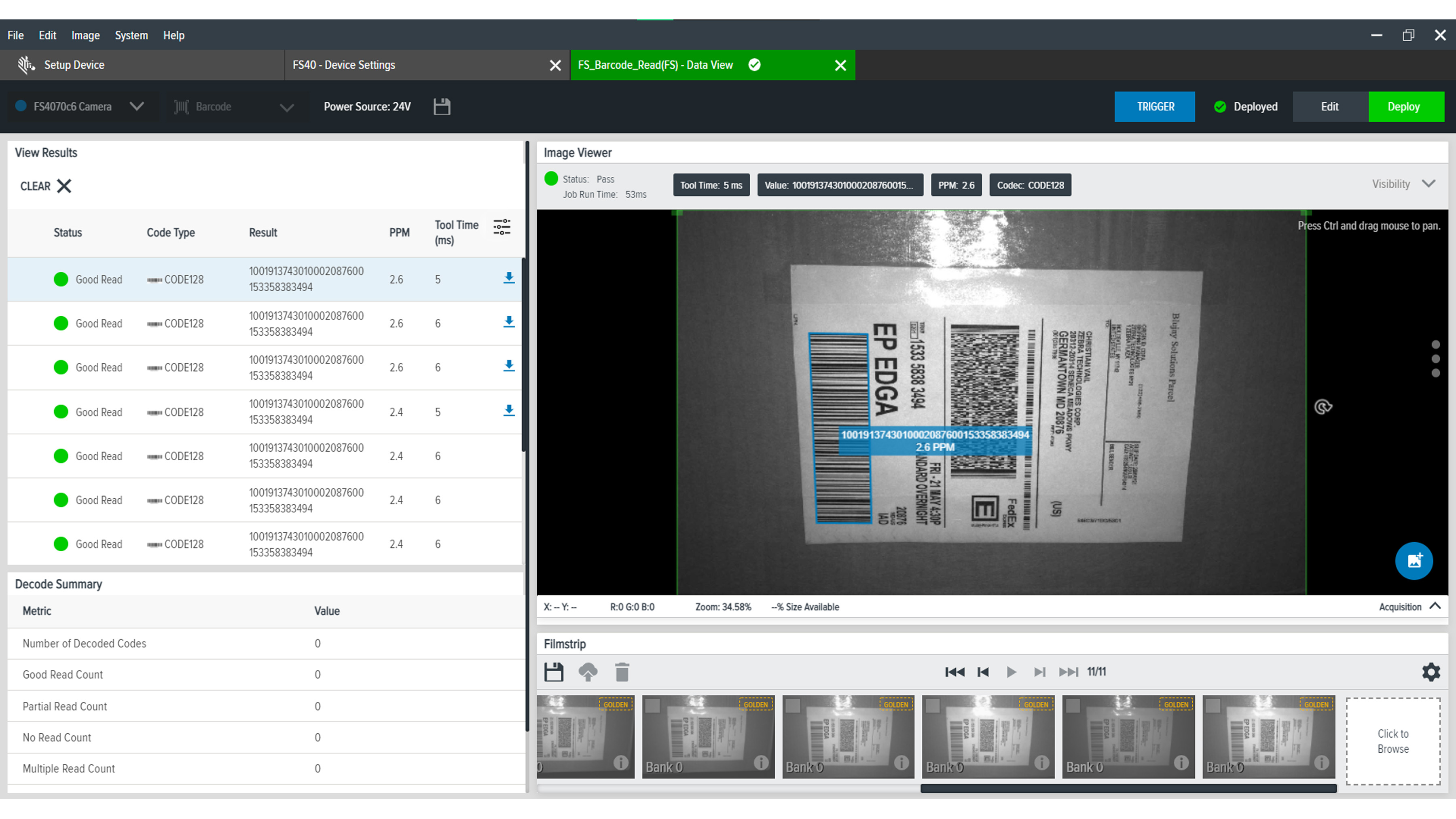Viewport: 1456px width, 819px height.
Task: Expand the Barcode tool dropdown
Action: point(287,106)
